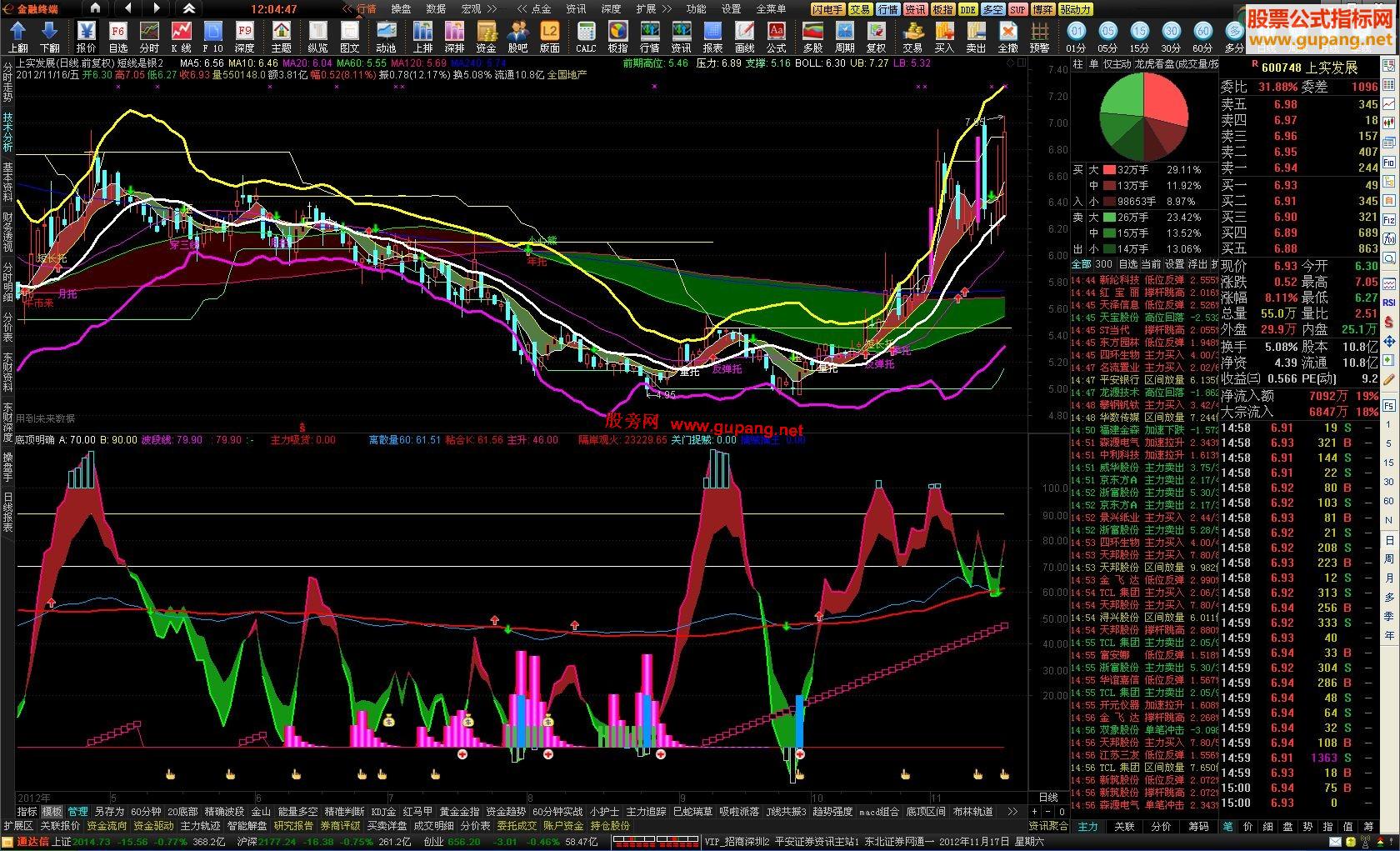Screen dimensions: 1400x851
Task: Open the 多股 multi-stock view icon
Action: click(x=812, y=37)
